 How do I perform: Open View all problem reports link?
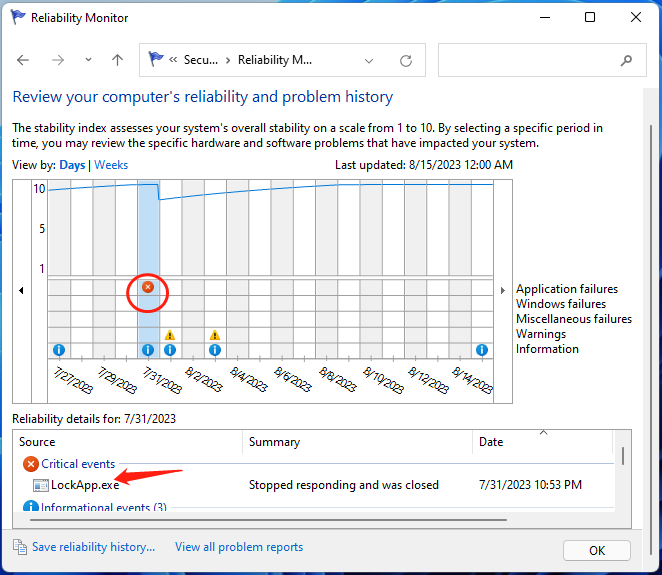(239, 547)
